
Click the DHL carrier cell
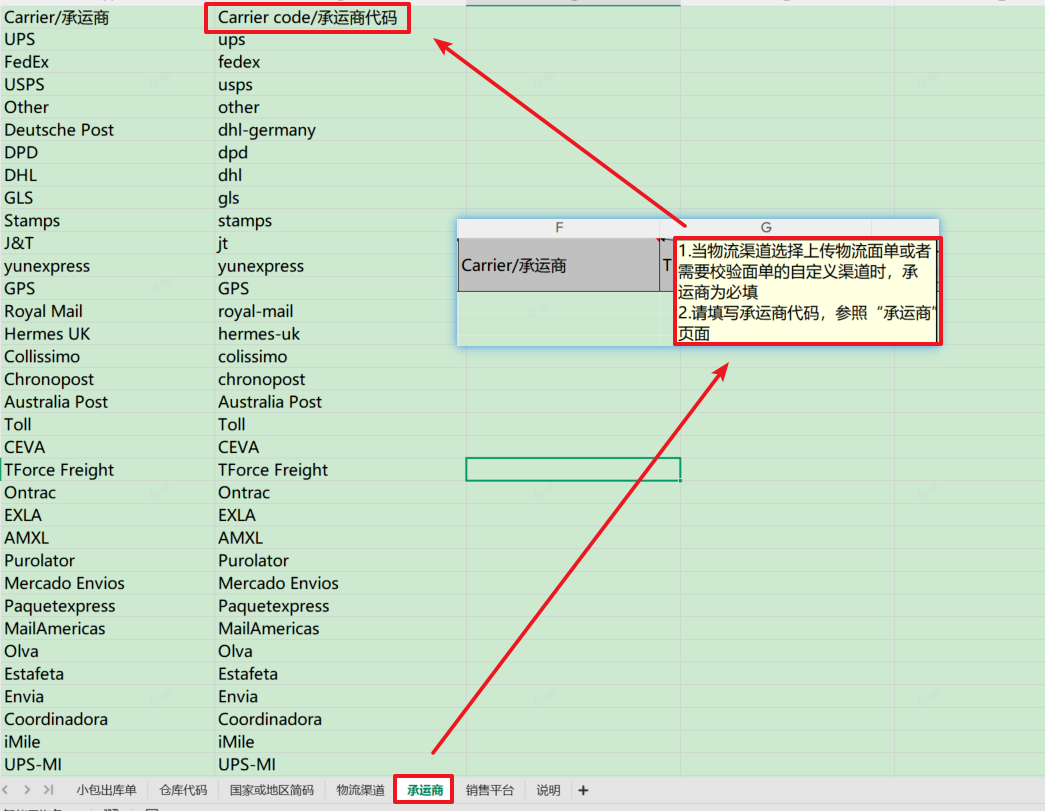click(107, 175)
